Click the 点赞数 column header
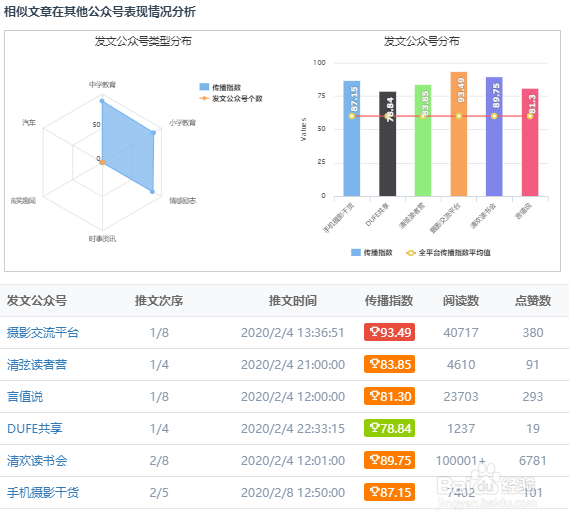The height and width of the screenshot is (524, 570). (x=533, y=301)
